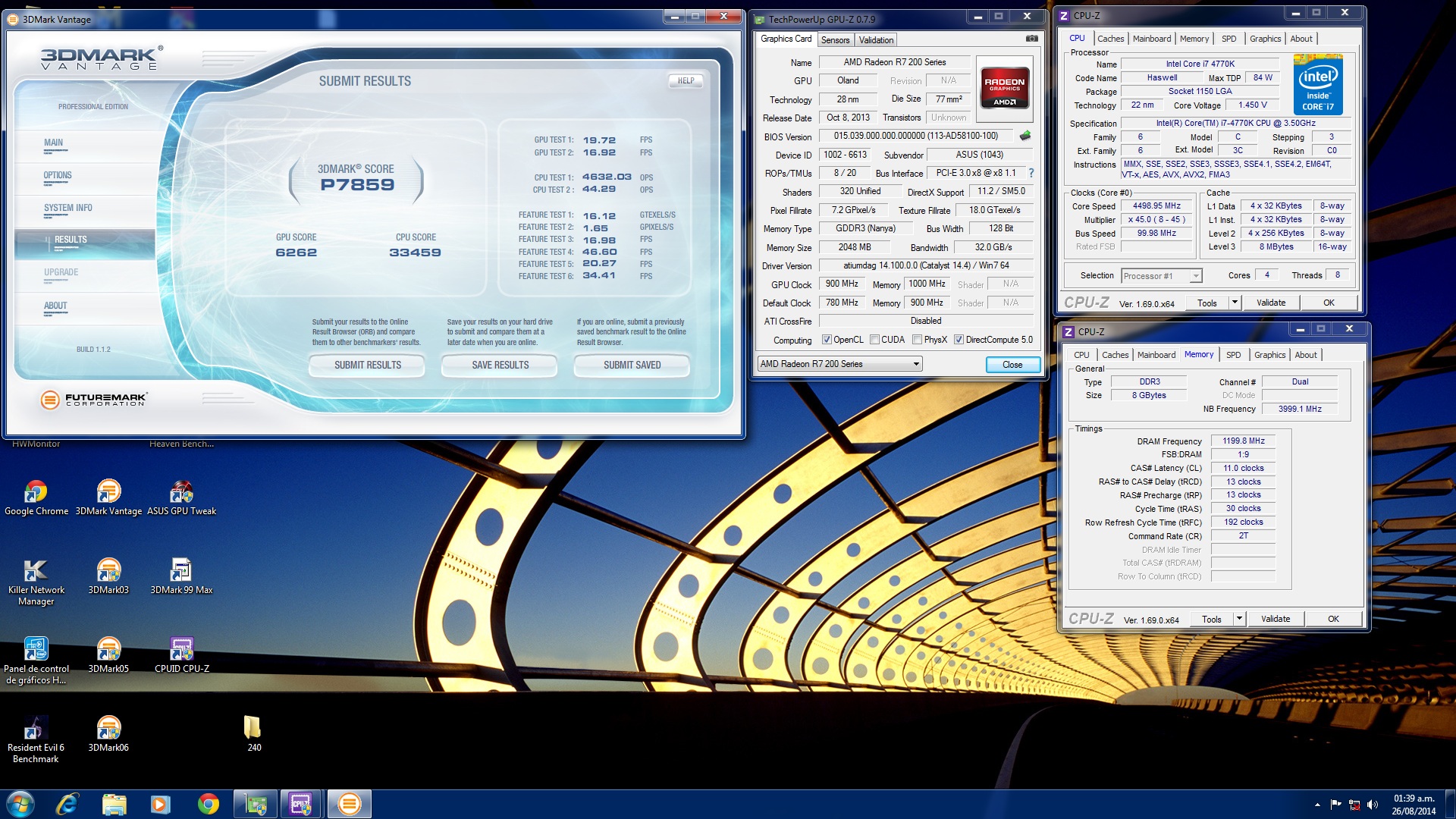The image size is (1456, 819).
Task: Expand Tools dropdown arrow in lower CPU-Z
Action: pos(1239,619)
